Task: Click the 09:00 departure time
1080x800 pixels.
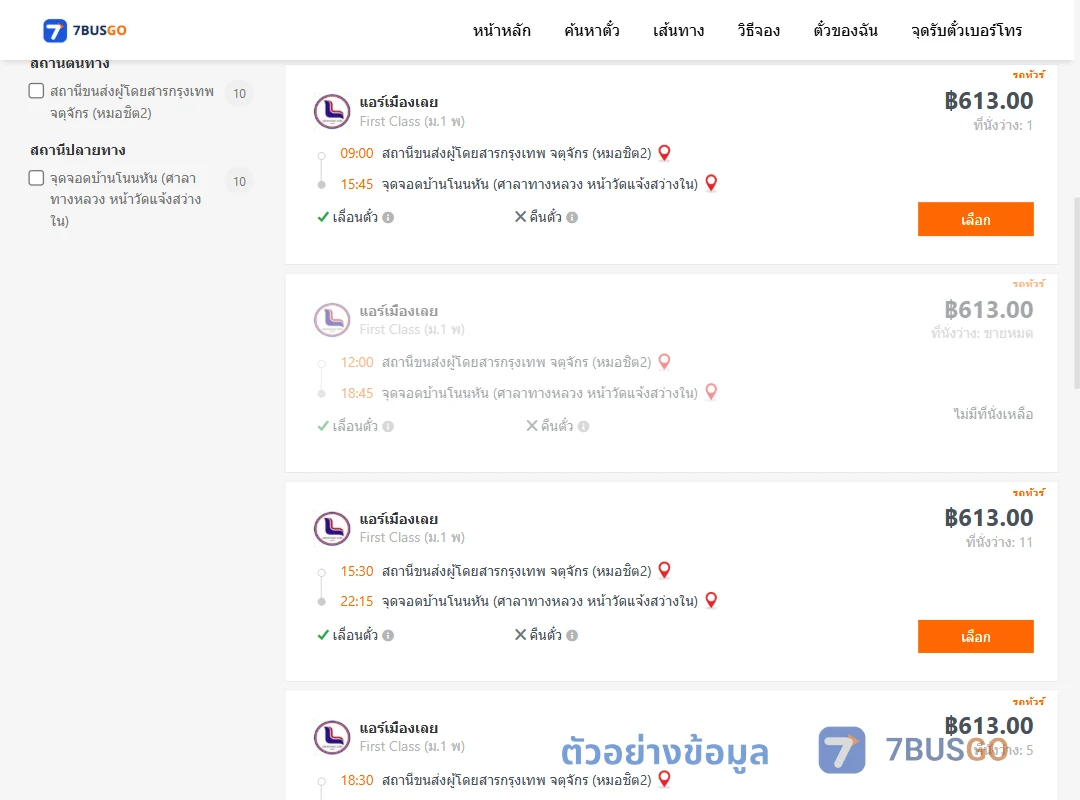Action: point(357,154)
